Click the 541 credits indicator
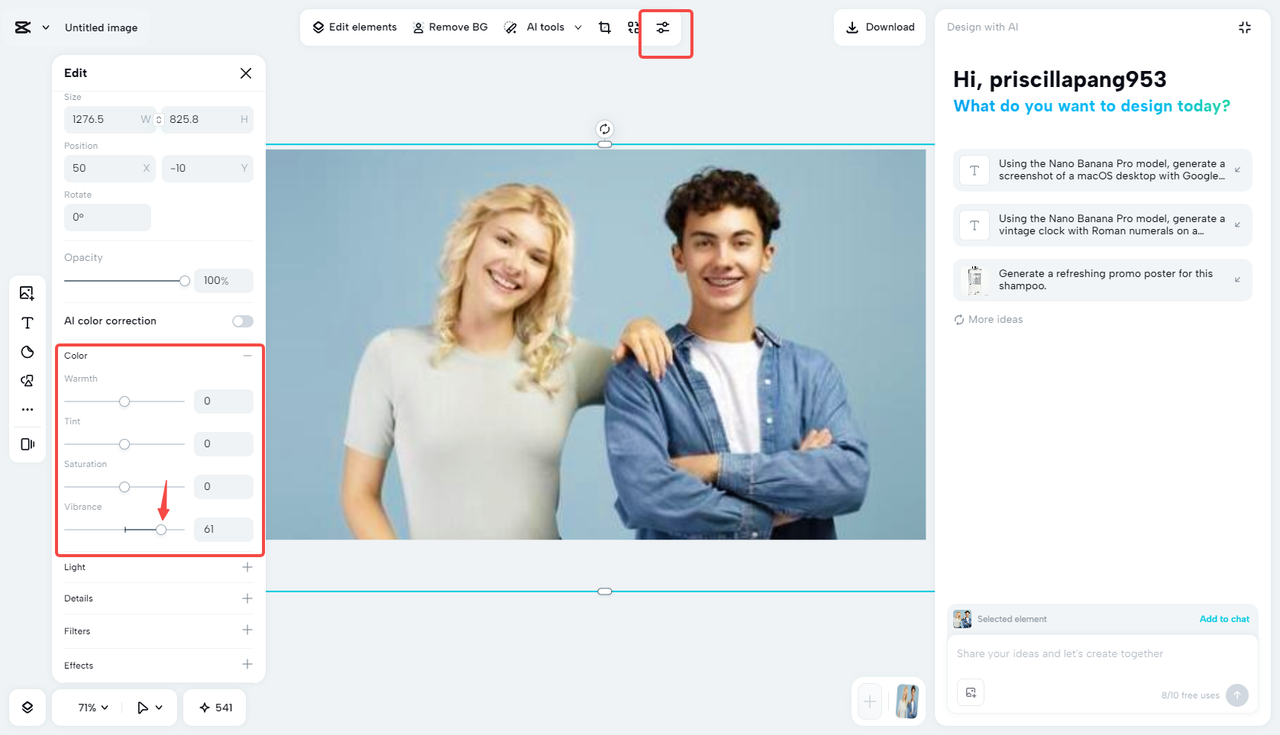Screen dimensions: 1280x735 click(215, 707)
